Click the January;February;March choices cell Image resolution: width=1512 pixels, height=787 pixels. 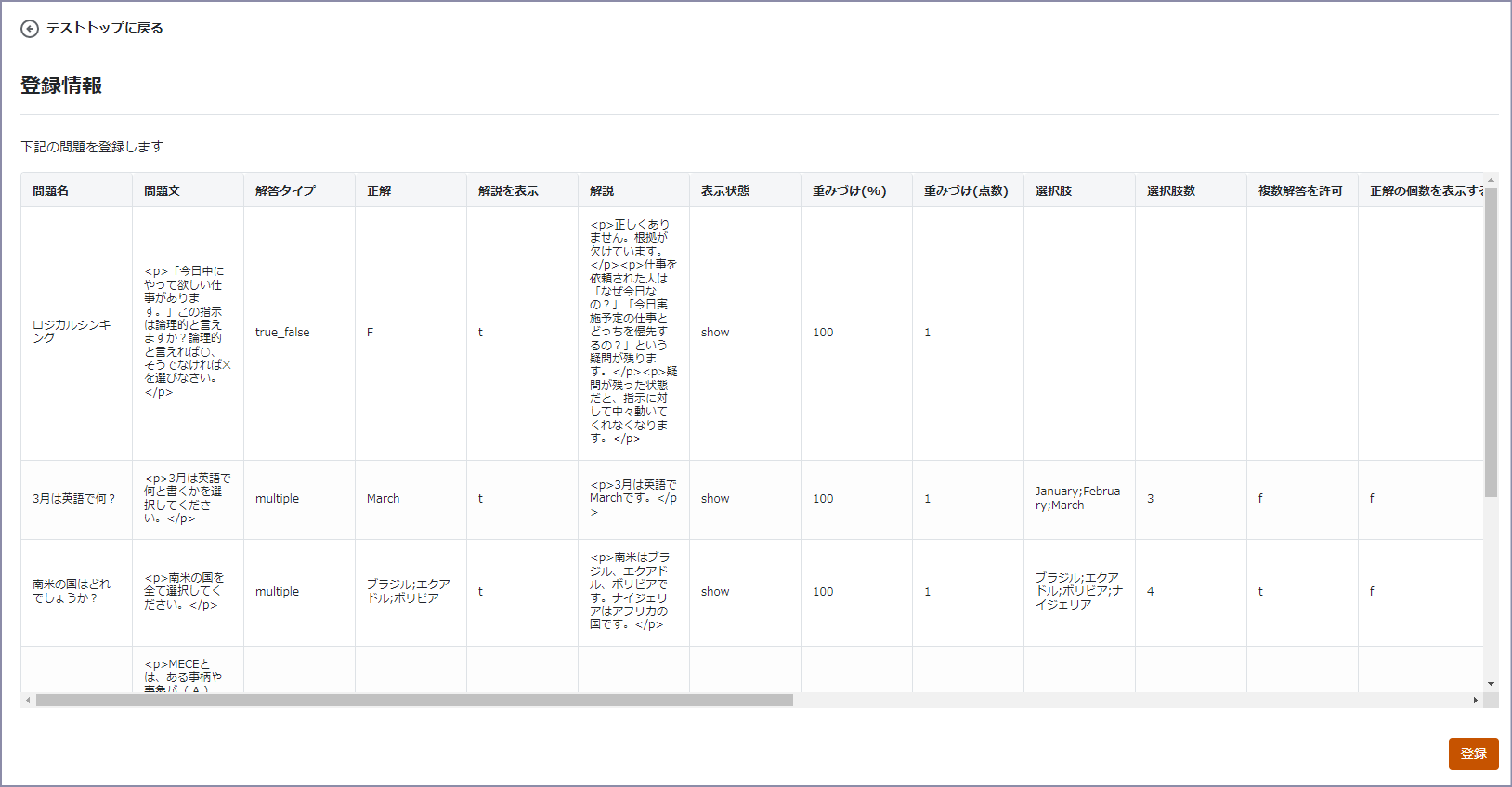1079,499
